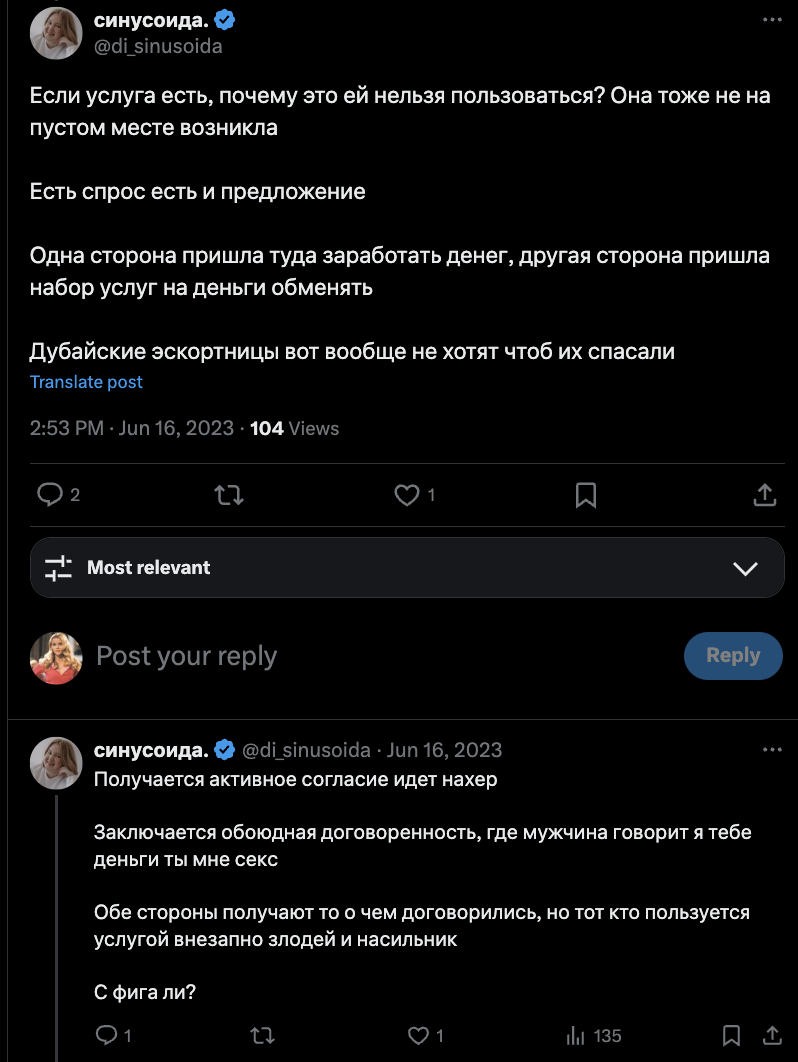Like the thread comment
The image size is (798, 1062).
coord(419,1036)
